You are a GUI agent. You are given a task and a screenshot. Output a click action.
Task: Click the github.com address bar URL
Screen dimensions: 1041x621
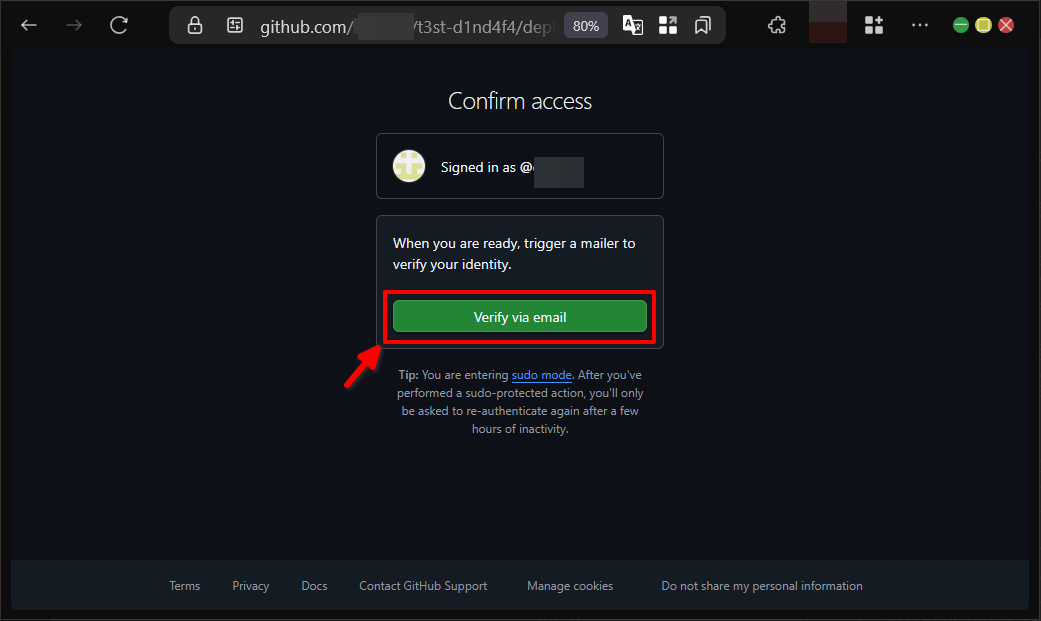[405, 27]
